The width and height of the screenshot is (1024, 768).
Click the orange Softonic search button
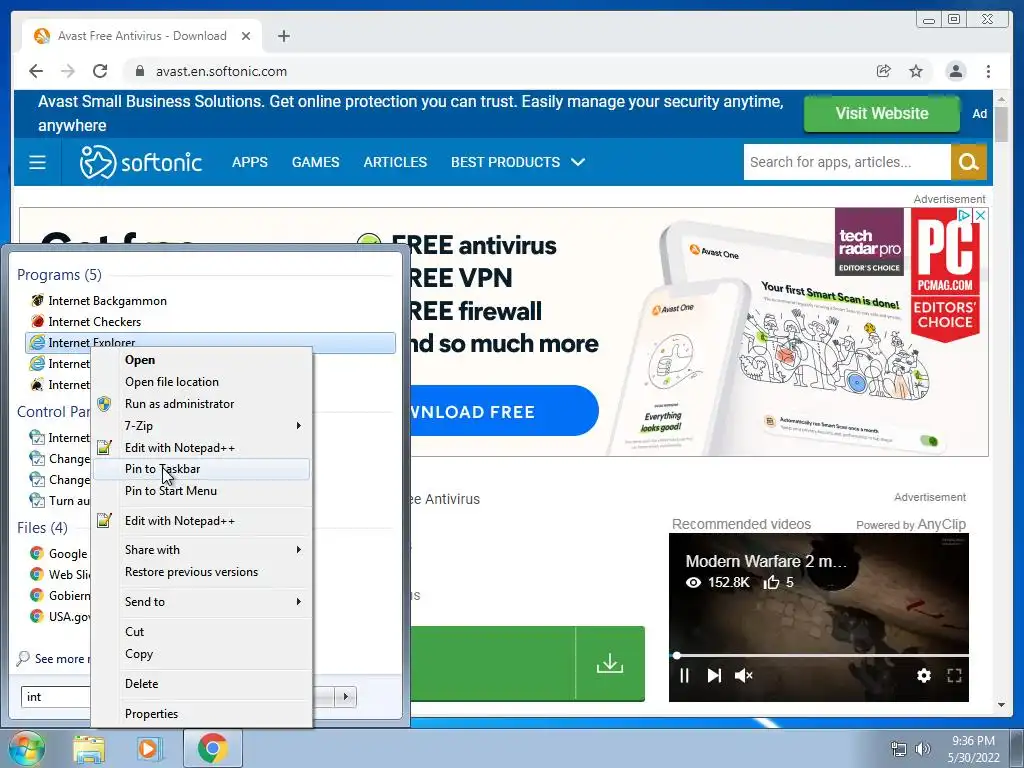(968, 162)
